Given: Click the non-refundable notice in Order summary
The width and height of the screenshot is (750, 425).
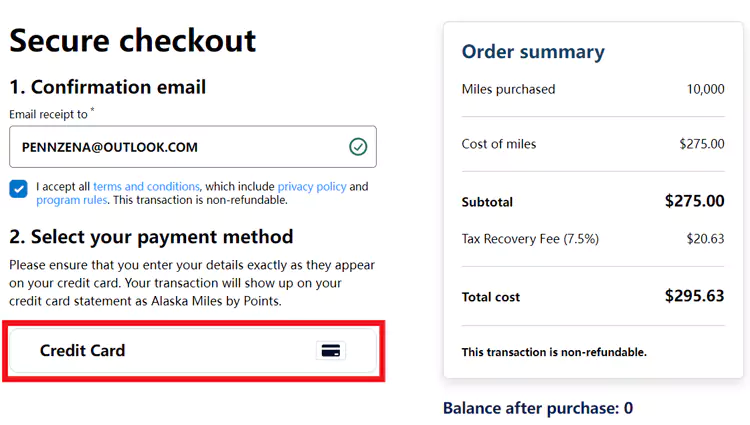Looking at the screenshot, I should point(554,352).
